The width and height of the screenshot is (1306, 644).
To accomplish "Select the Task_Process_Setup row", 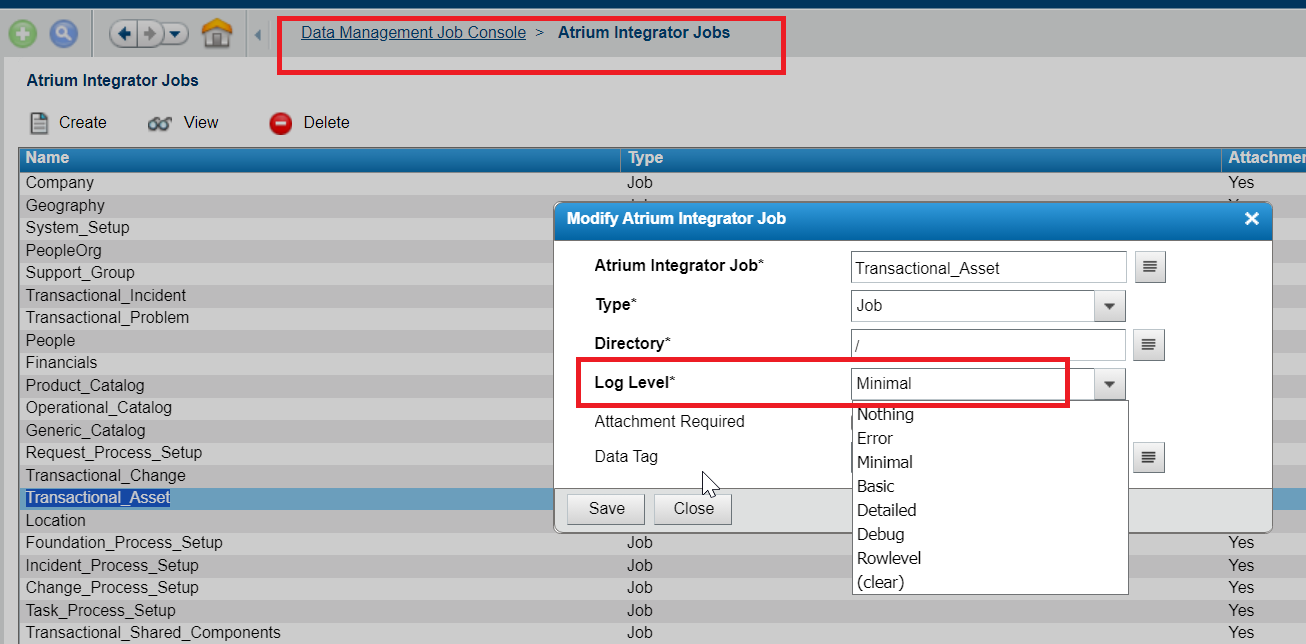I will [x=662, y=610].
